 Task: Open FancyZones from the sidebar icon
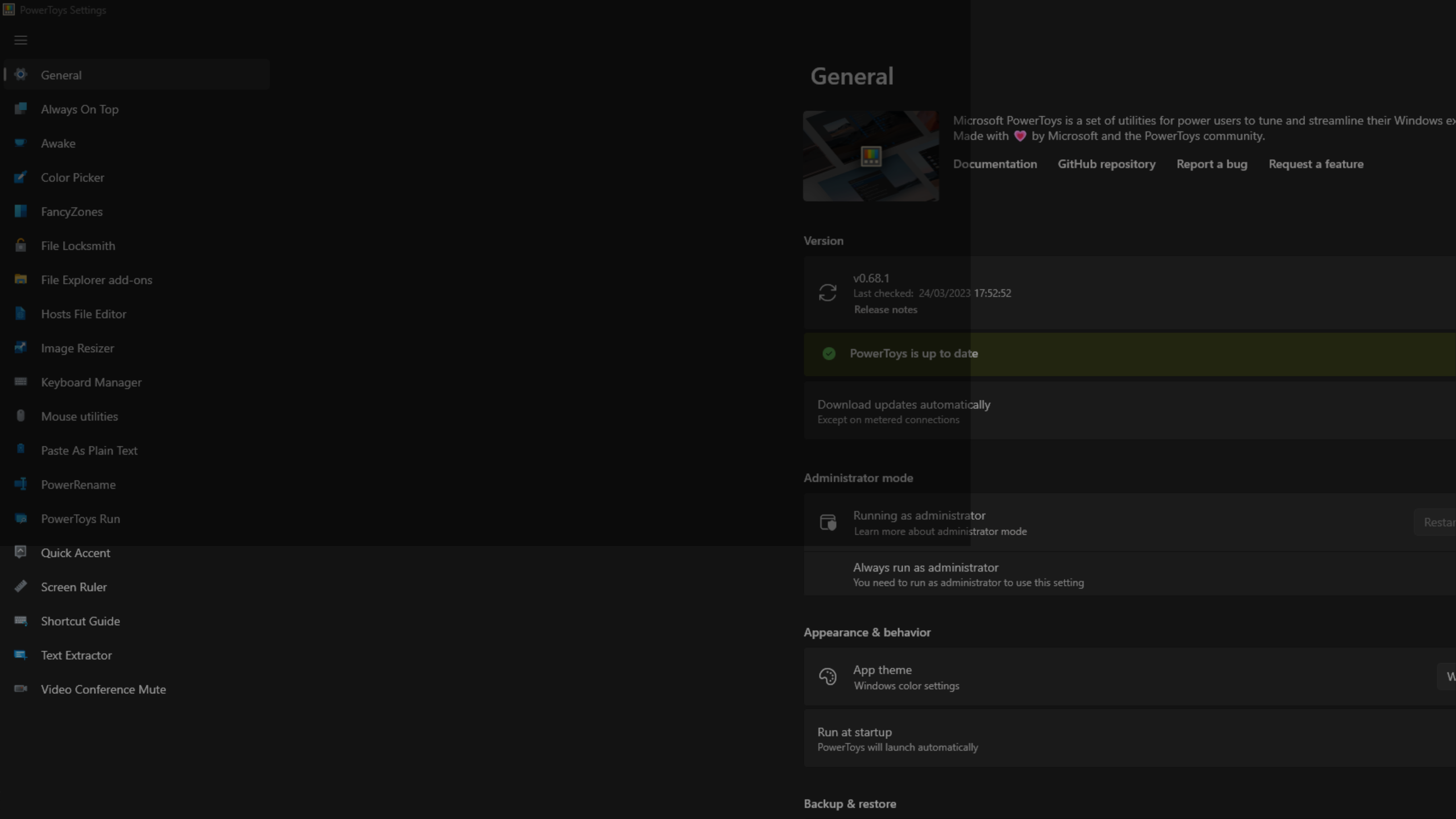click(21, 211)
